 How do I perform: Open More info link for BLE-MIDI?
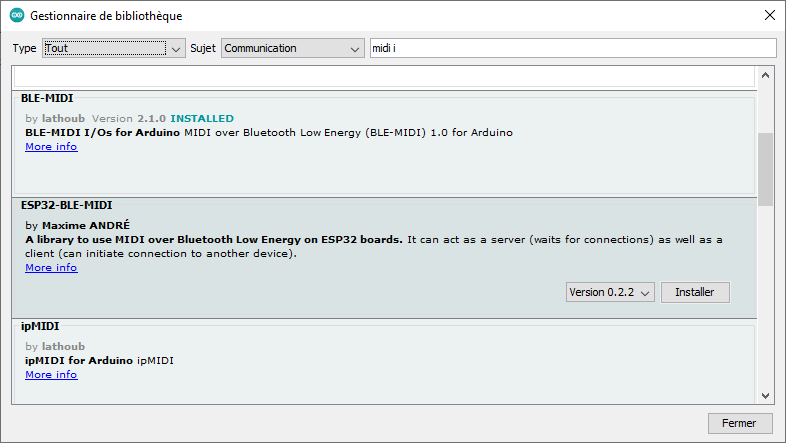coord(51,146)
